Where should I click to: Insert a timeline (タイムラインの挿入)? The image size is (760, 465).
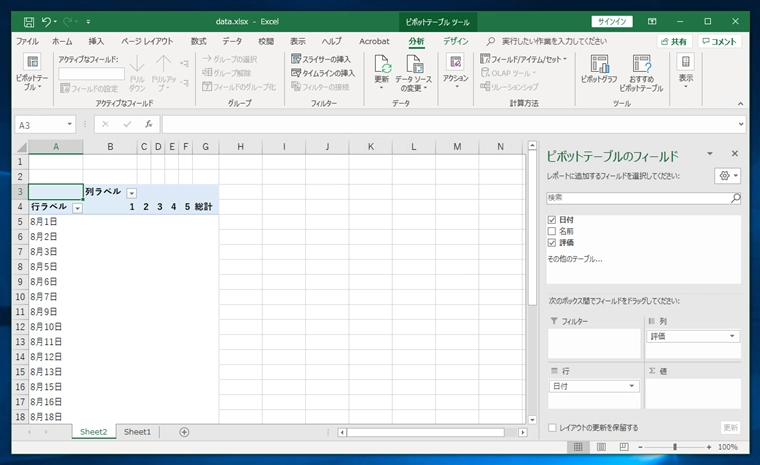click(322, 73)
